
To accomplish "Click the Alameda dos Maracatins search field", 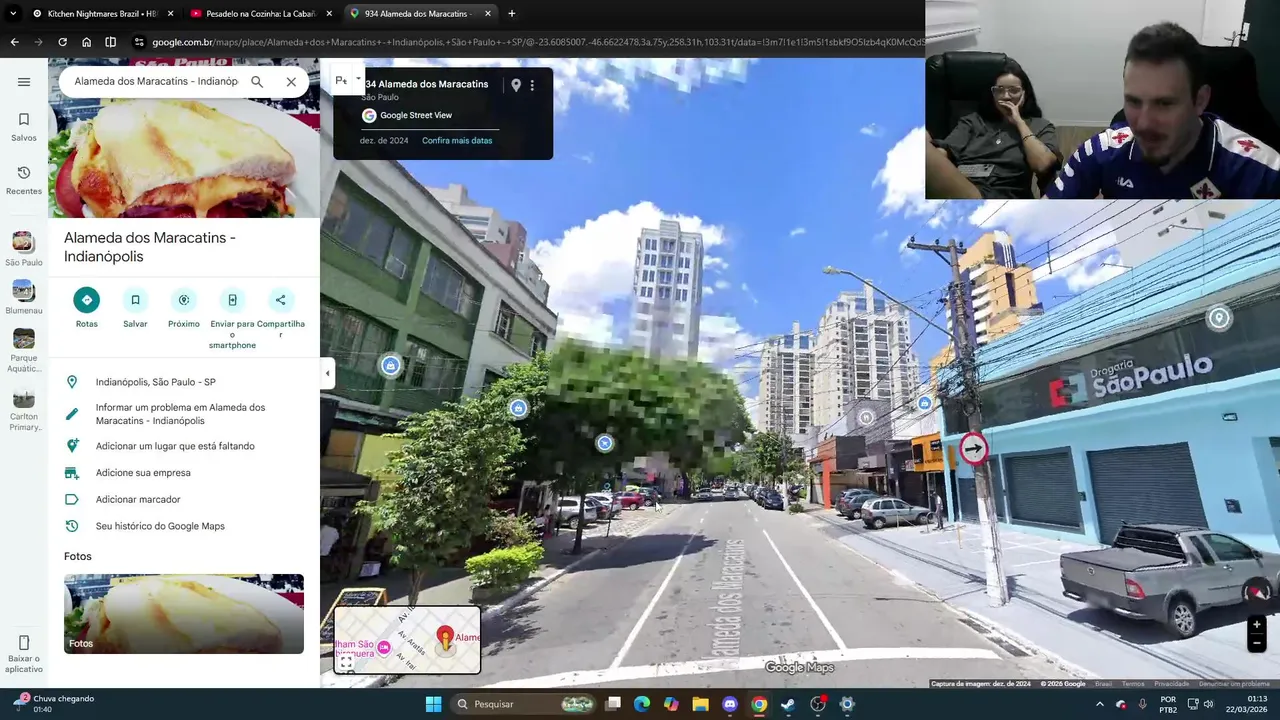I will [156, 82].
